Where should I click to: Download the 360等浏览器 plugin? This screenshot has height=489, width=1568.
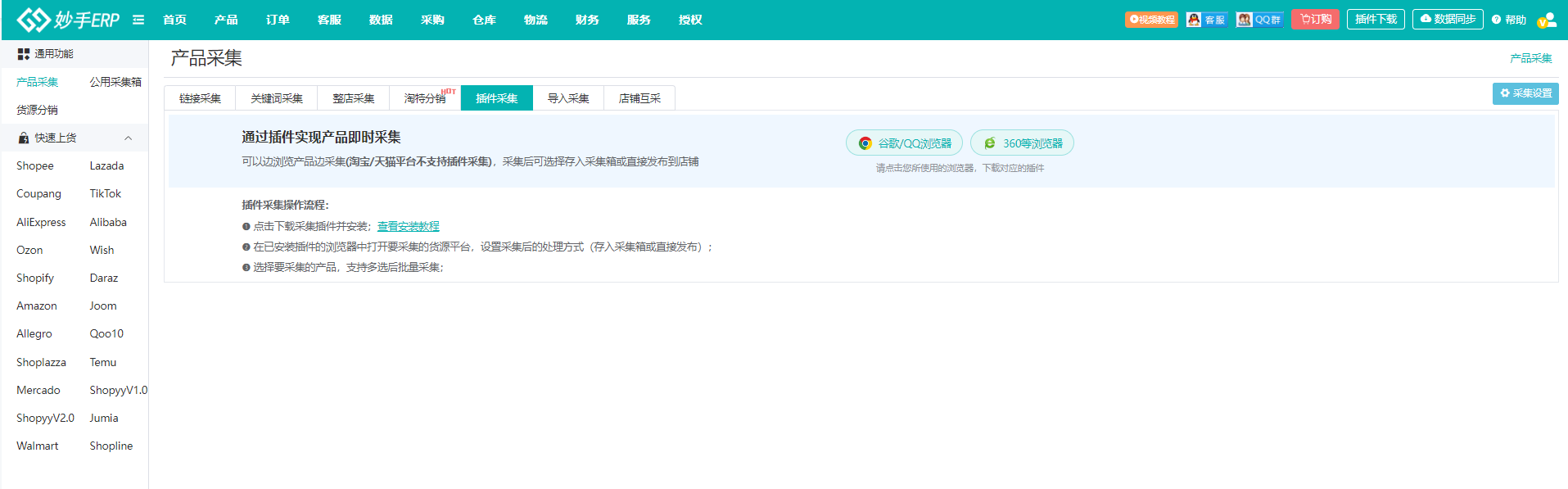(x=1022, y=143)
